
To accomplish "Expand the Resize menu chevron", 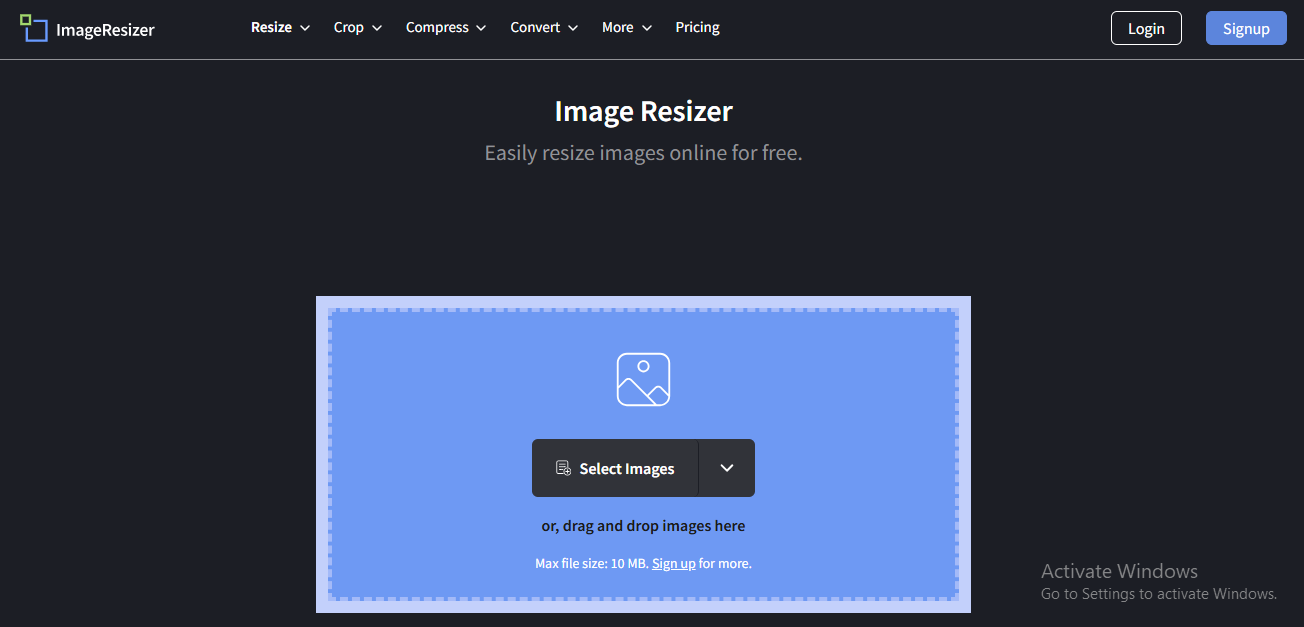I will (x=305, y=28).
